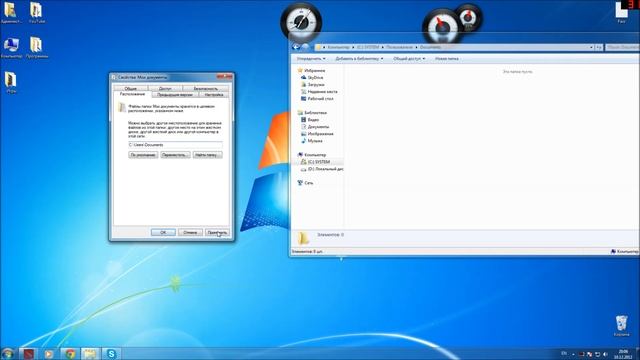Open Изображения library in sidebar
Image resolution: width=640 pixels, height=360 pixels.
click(x=320, y=134)
